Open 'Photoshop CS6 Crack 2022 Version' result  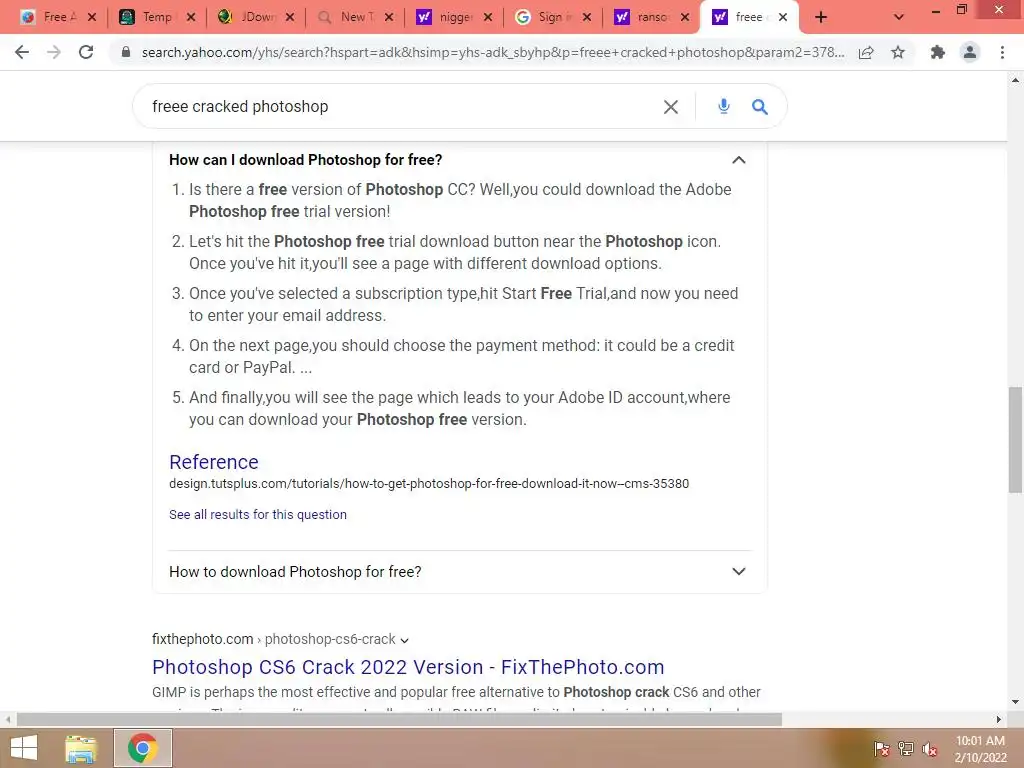(408, 667)
